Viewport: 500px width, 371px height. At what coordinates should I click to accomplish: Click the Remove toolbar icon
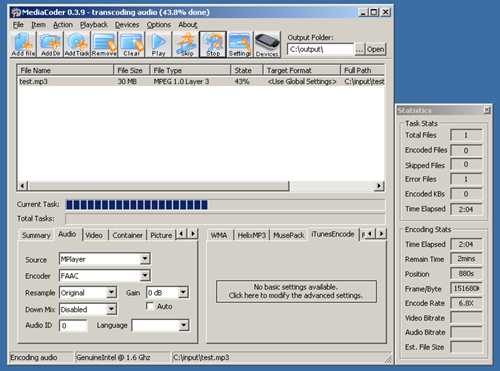tap(104, 45)
